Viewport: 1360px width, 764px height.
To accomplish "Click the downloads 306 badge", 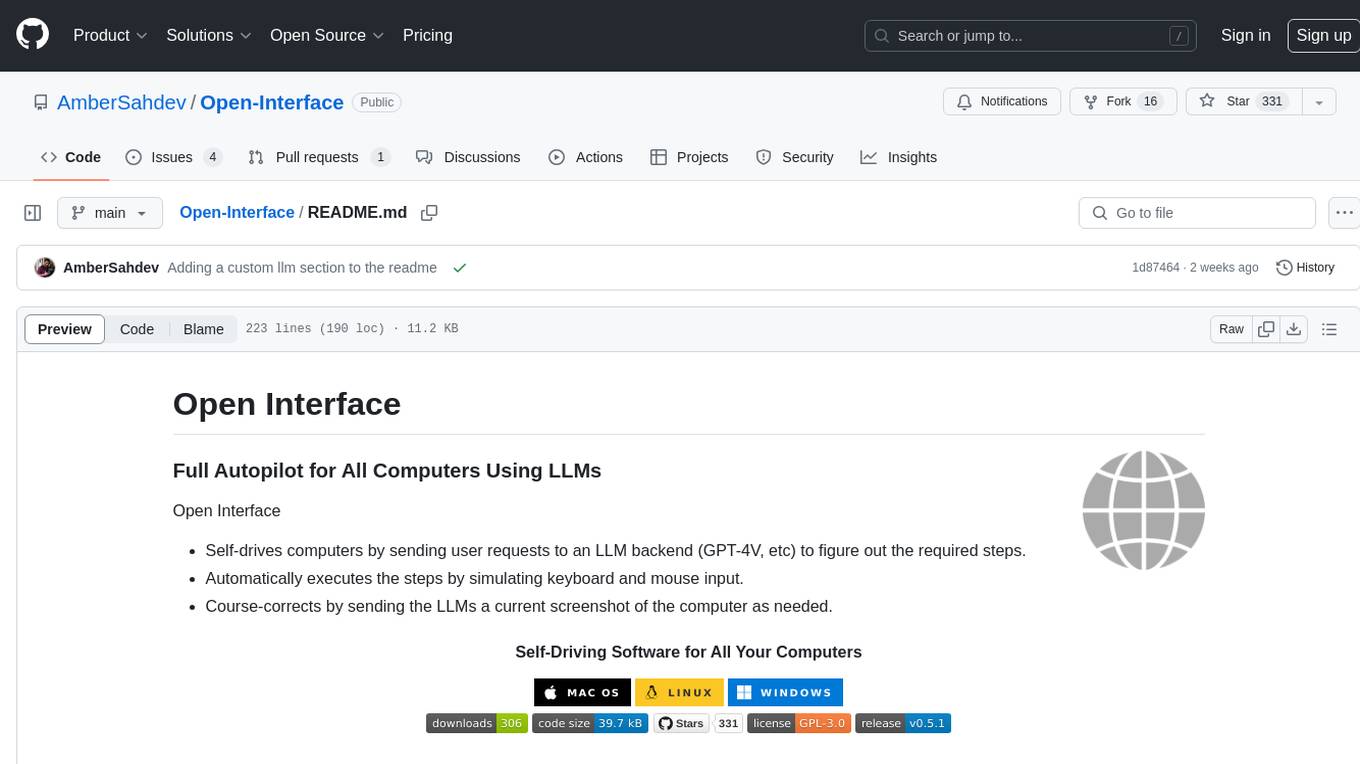I will (476, 723).
